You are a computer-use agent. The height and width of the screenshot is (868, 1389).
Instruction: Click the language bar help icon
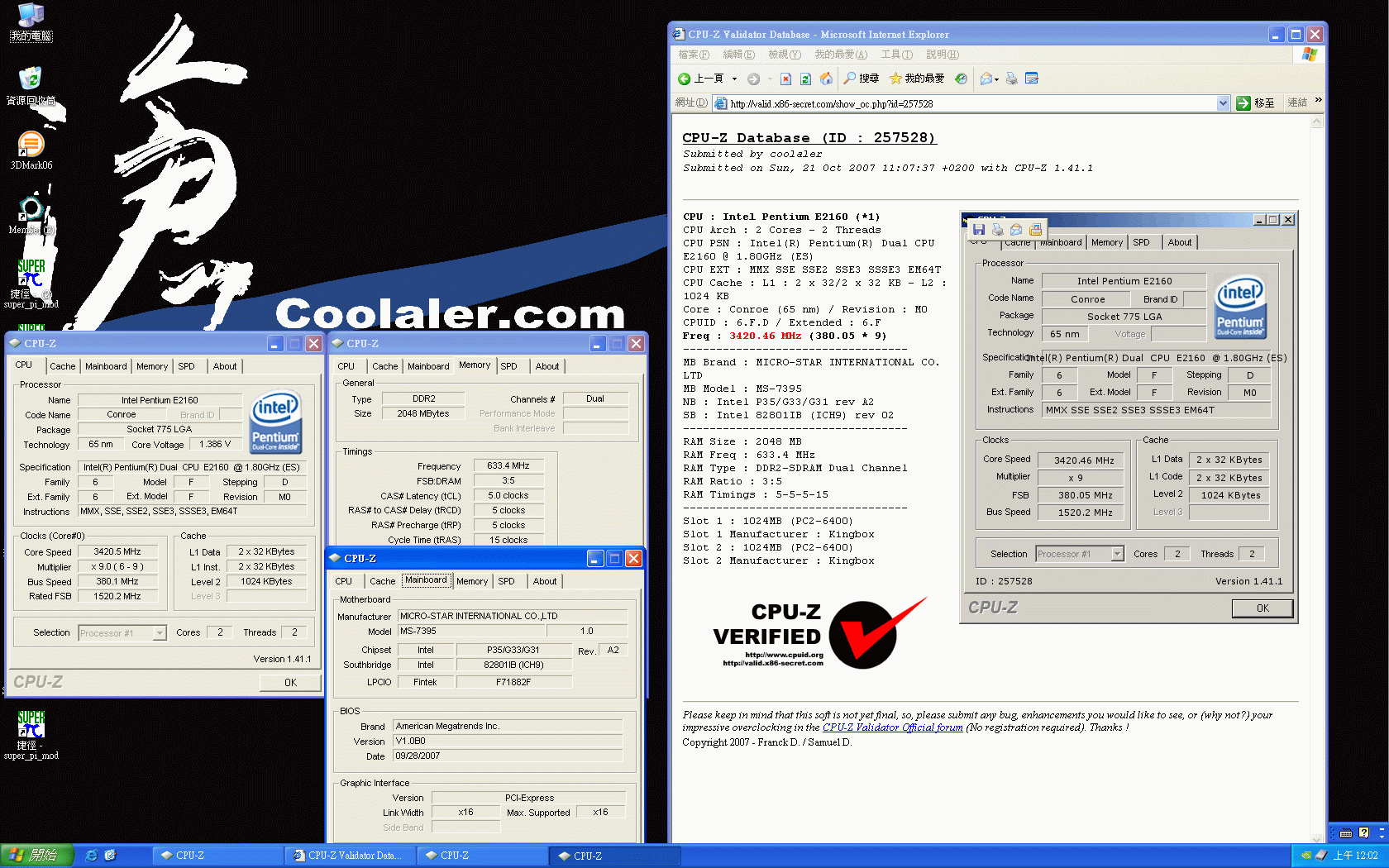1363,833
